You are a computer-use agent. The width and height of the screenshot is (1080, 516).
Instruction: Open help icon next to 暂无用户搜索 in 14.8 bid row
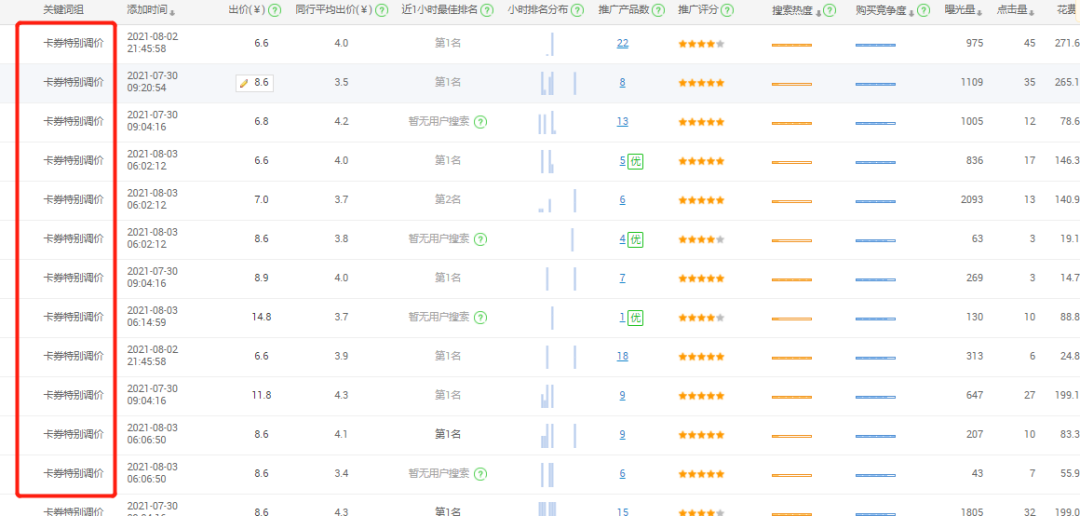[481, 318]
